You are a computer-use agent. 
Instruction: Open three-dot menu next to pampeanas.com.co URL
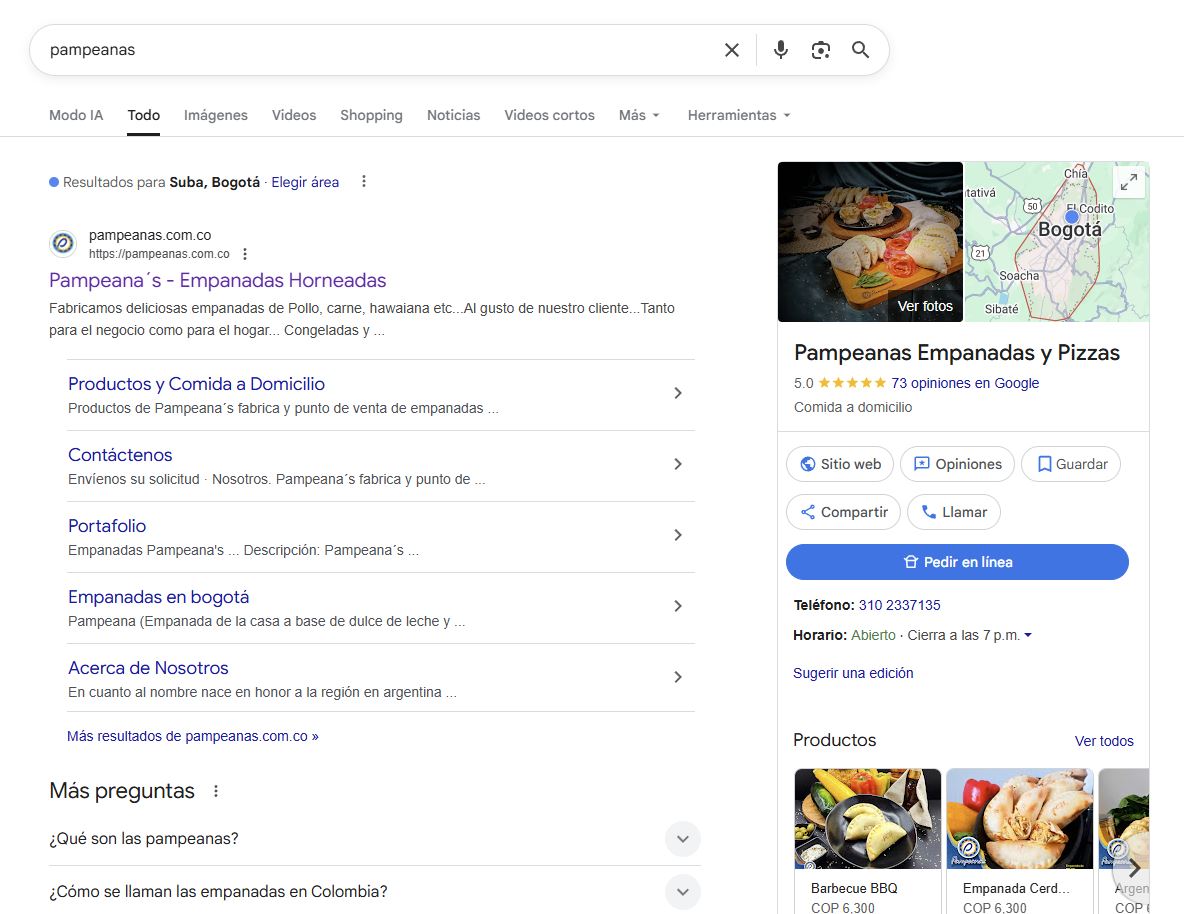pyautogui.click(x=245, y=254)
